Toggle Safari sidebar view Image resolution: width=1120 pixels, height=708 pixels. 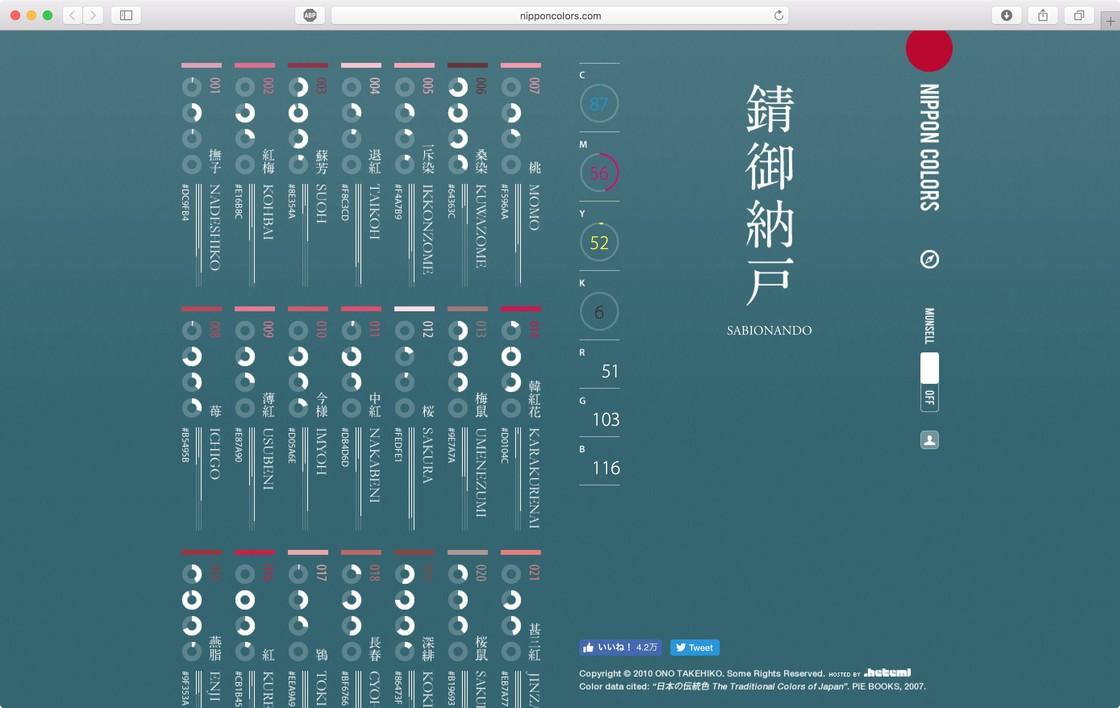[x=126, y=15]
